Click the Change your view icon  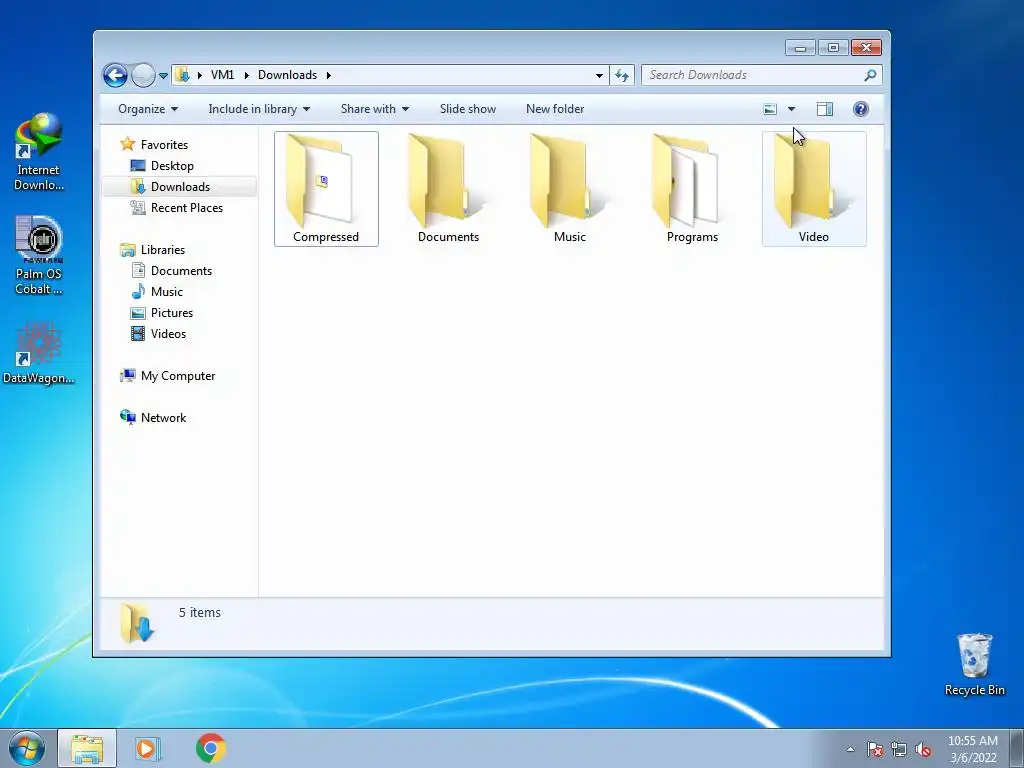771,109
